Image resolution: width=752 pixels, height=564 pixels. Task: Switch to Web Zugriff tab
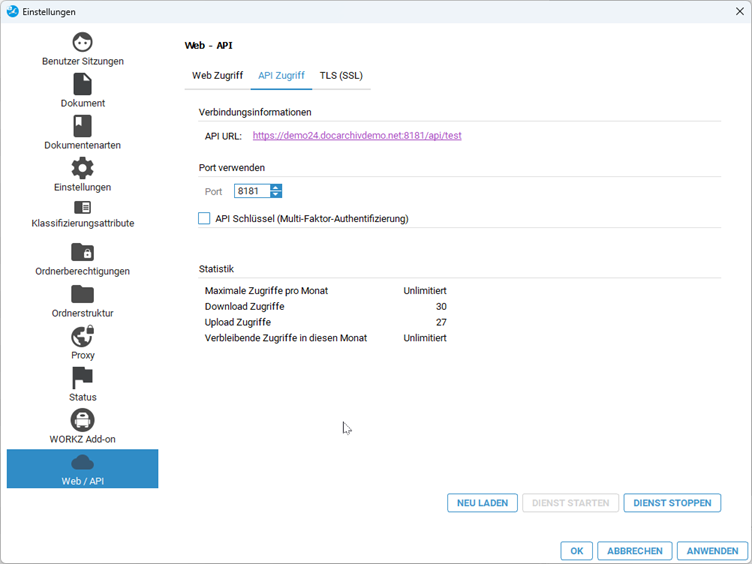click(x=218, y=76)
